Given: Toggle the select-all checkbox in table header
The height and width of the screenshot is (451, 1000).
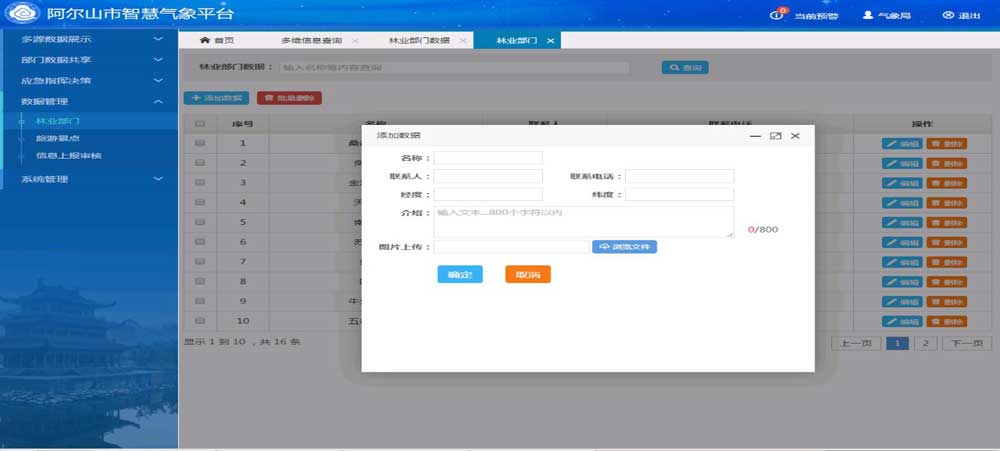Looking at the screenshot, I should tap(200, 124).
